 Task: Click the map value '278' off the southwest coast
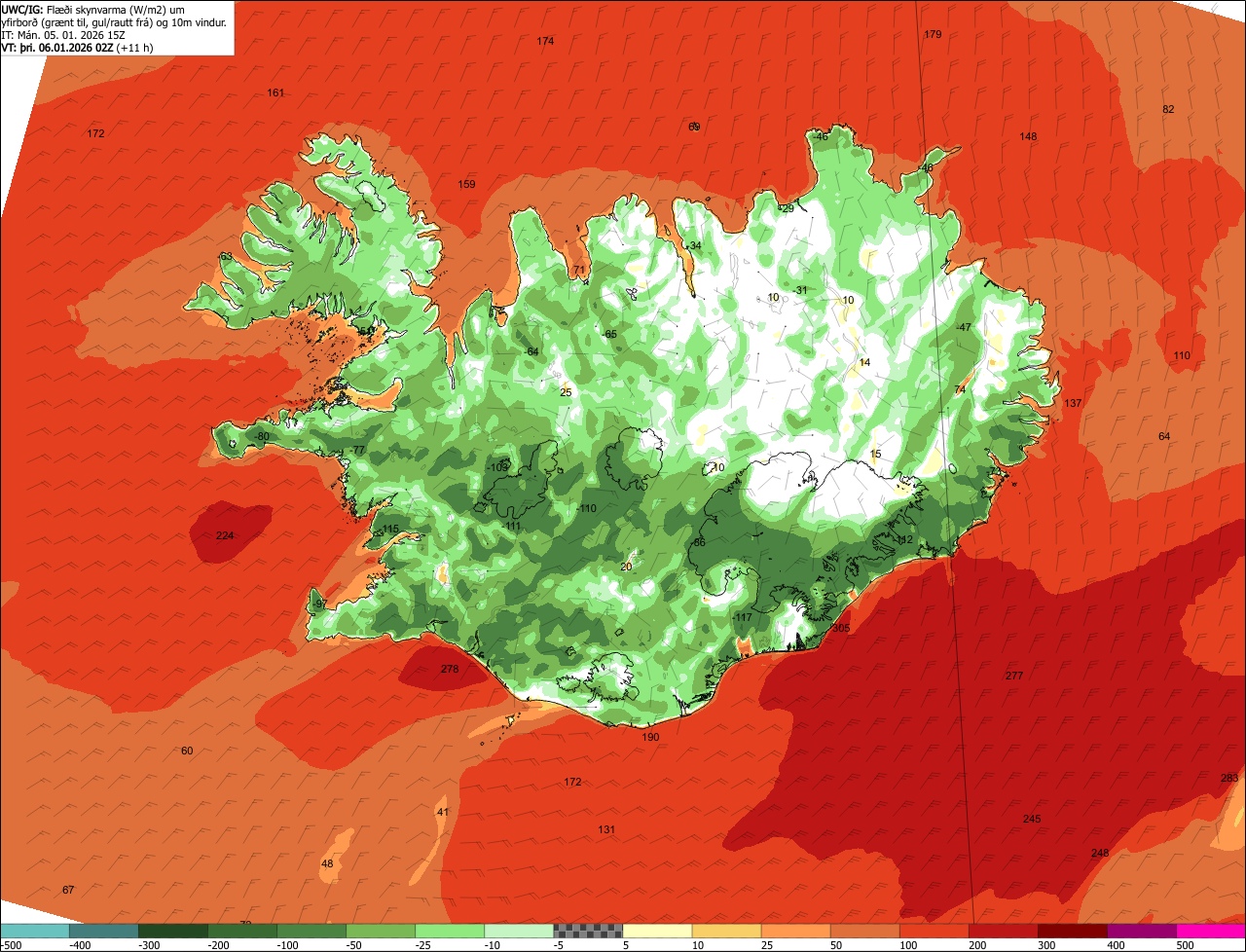point(449,669)
